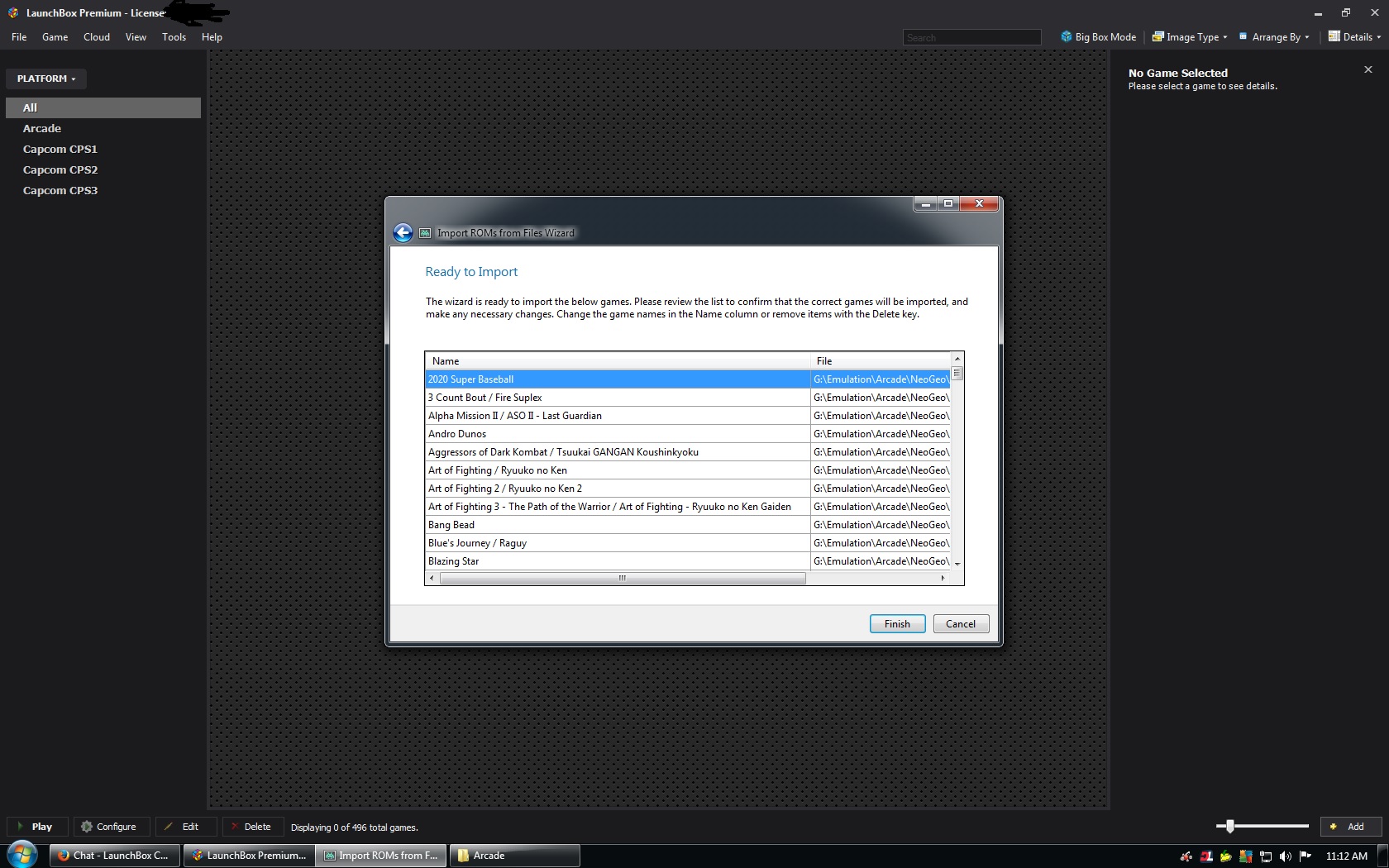Click the Cancel button in wizard
Image resolution: width=1389 pixels, height=868 pixels.
point(961,624)
